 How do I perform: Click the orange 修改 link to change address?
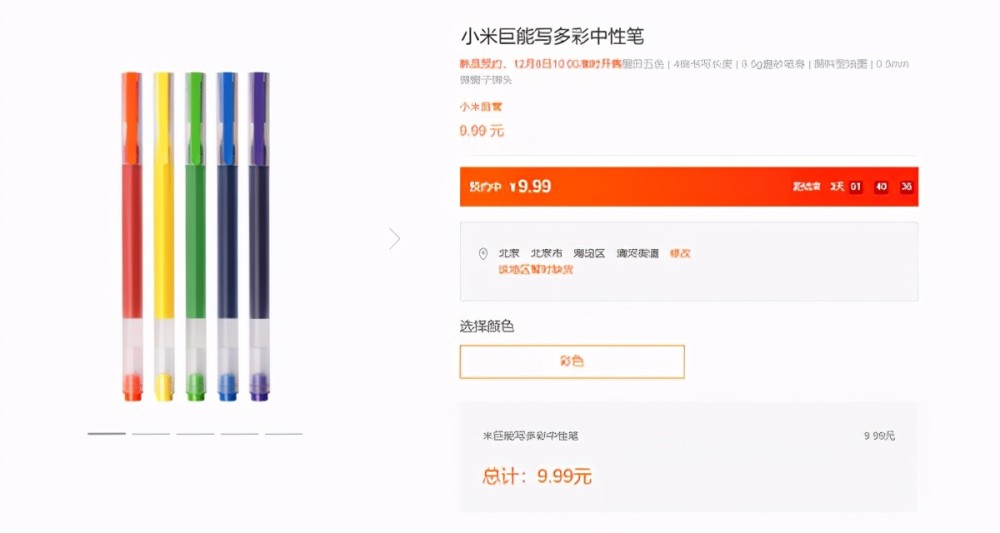click(x=680, y=253)
